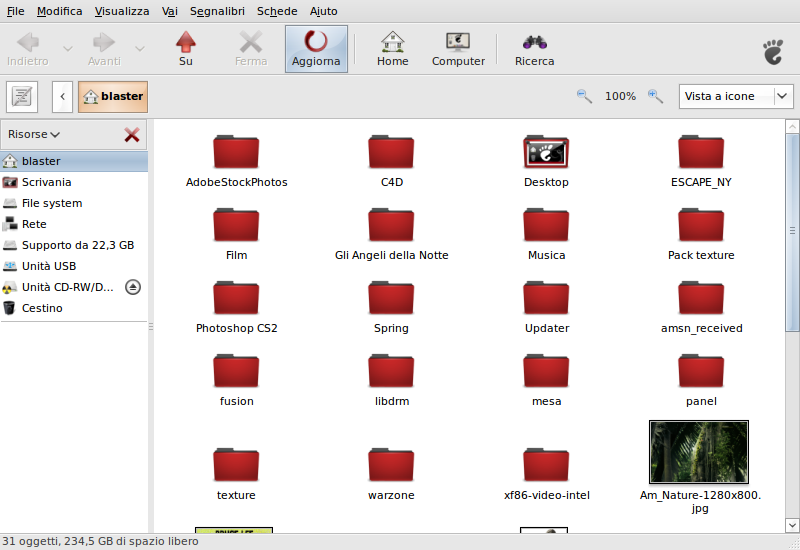800x550 pixels.
Task: Click the Avanti forward arrow
Action: coord(104,48)
